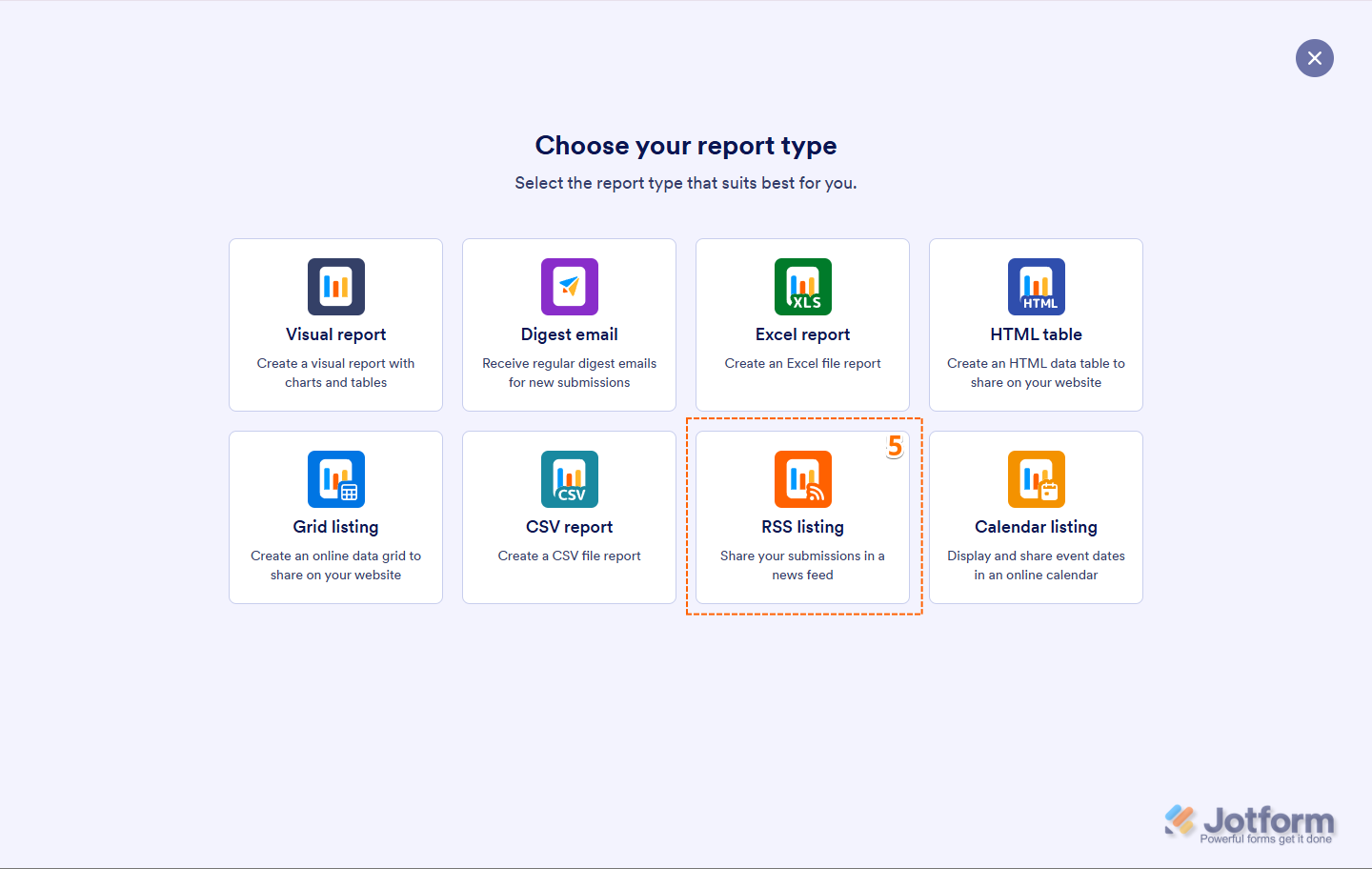Close the report type dialog
Viewport: 1372px width, 869px height.
[1314, 58]
